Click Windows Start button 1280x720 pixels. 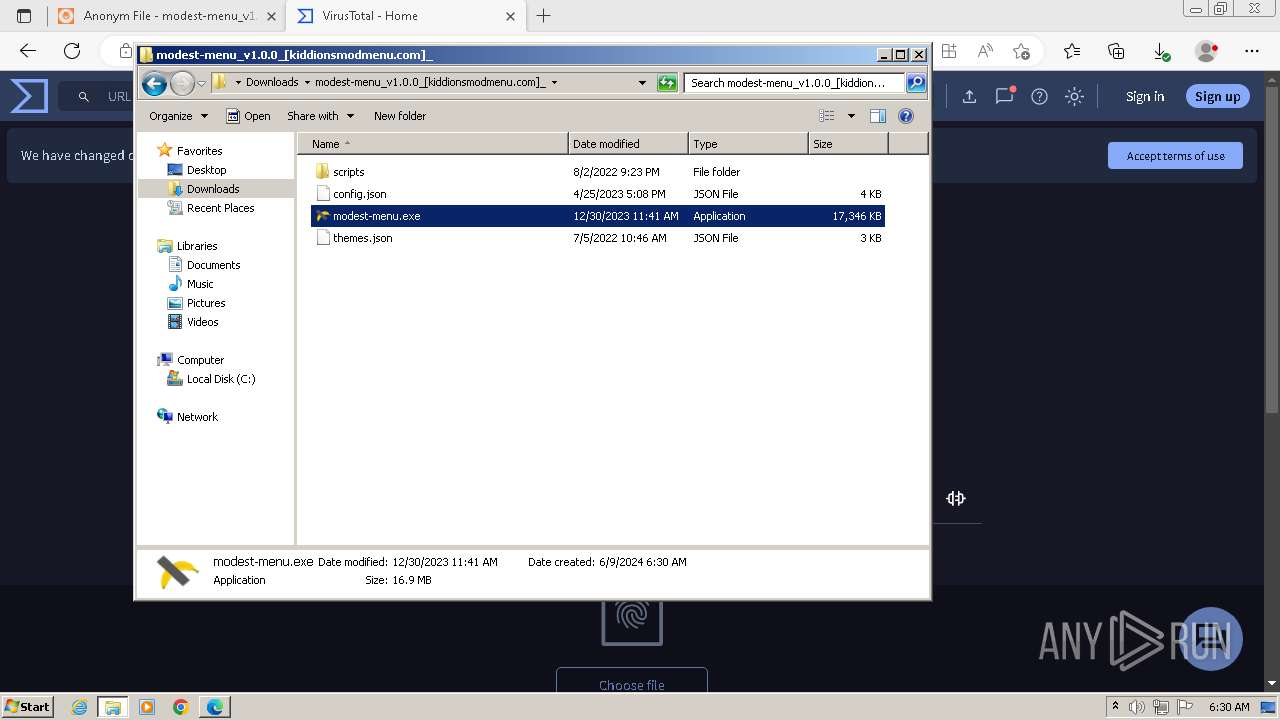pyautogui.click(x=27, y=706)
